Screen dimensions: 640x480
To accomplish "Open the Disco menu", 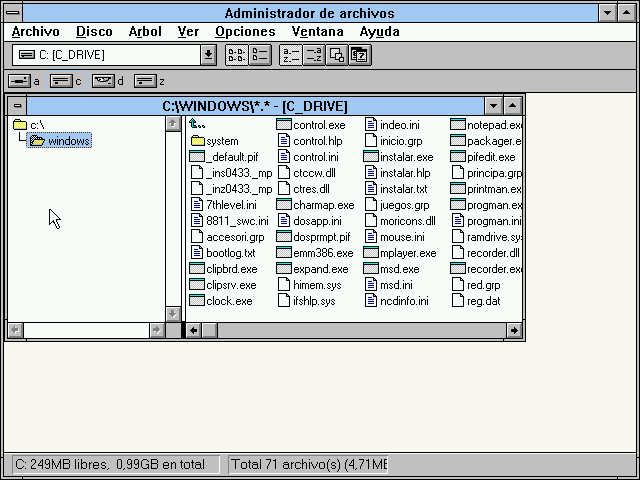I will (x=94, y=31).
